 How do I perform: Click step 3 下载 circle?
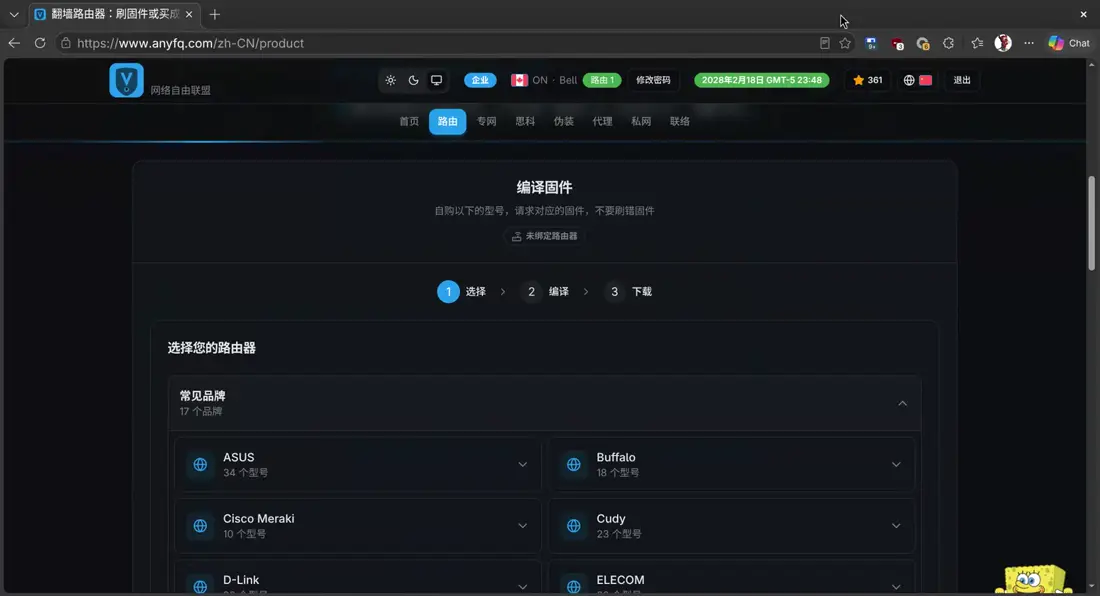[x=615, y=292]
